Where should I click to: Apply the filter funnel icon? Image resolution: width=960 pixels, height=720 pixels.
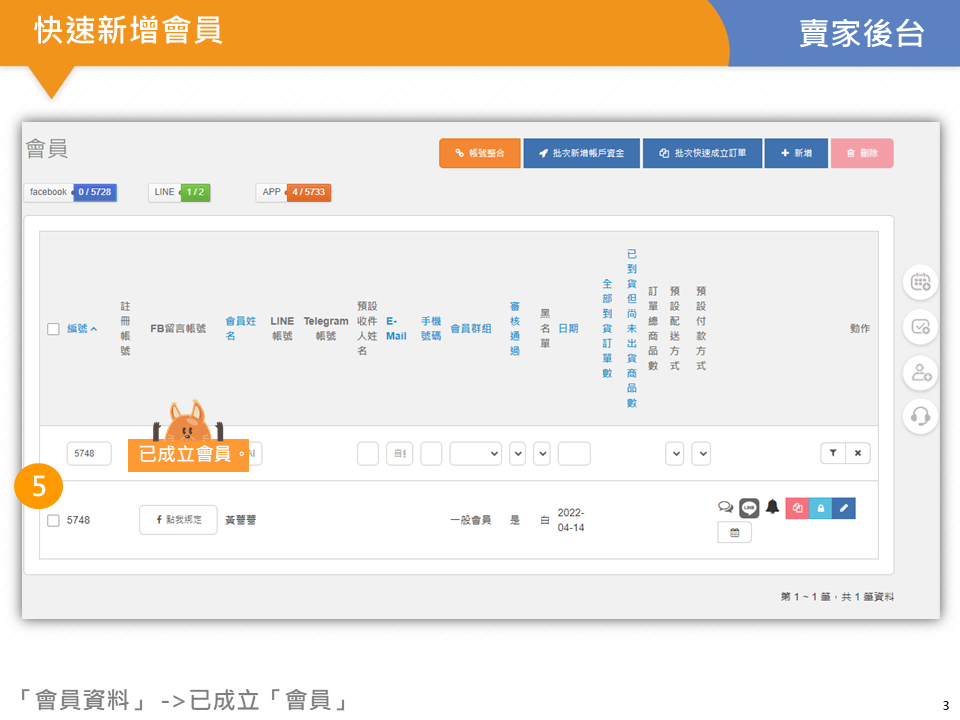tap(832, 453)
